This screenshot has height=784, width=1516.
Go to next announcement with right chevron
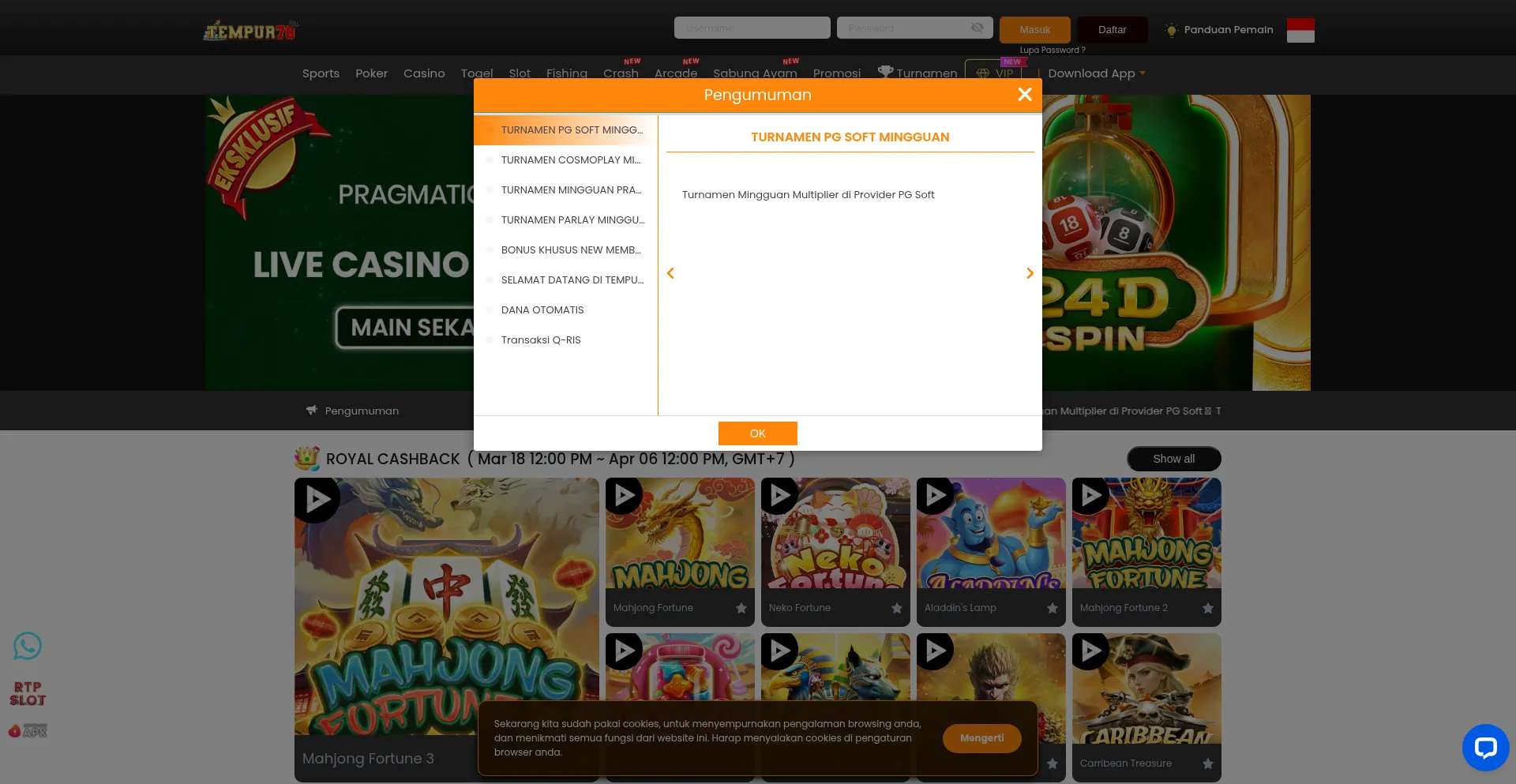click(1030, 273)
